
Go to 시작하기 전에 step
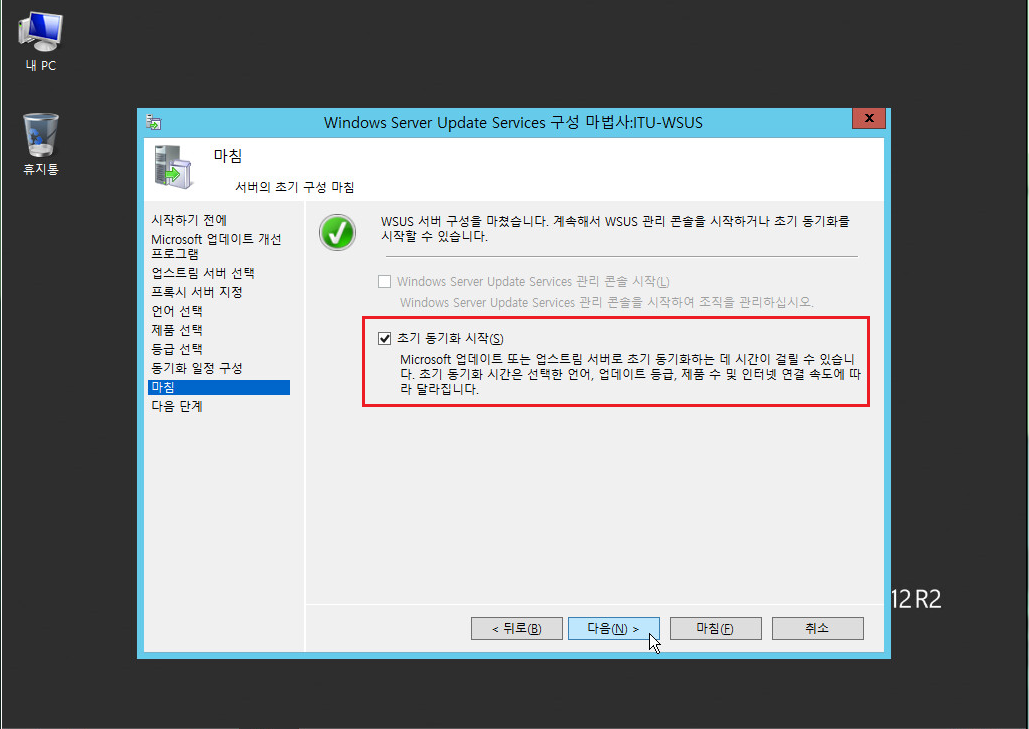pos(189,220)
